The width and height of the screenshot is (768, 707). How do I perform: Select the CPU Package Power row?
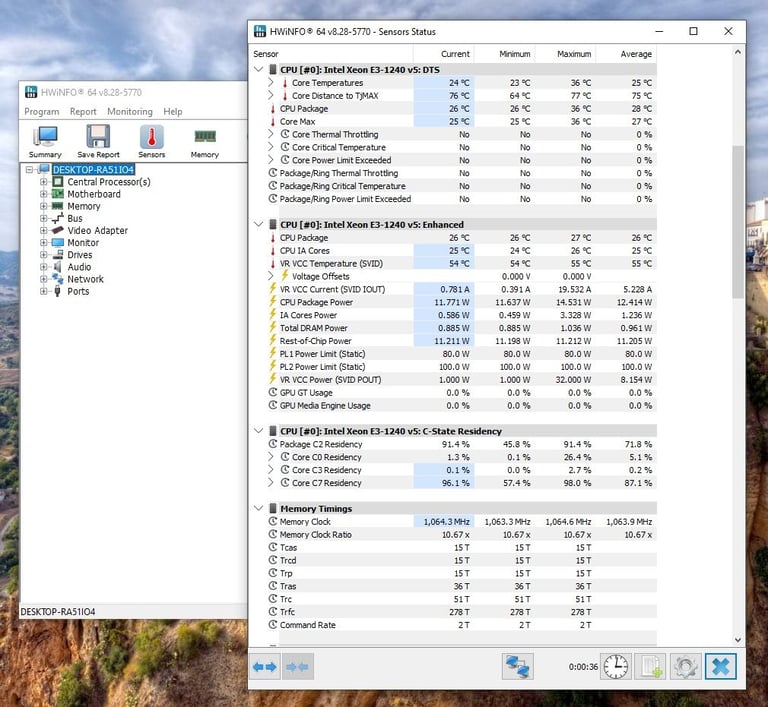coord(460,302)
